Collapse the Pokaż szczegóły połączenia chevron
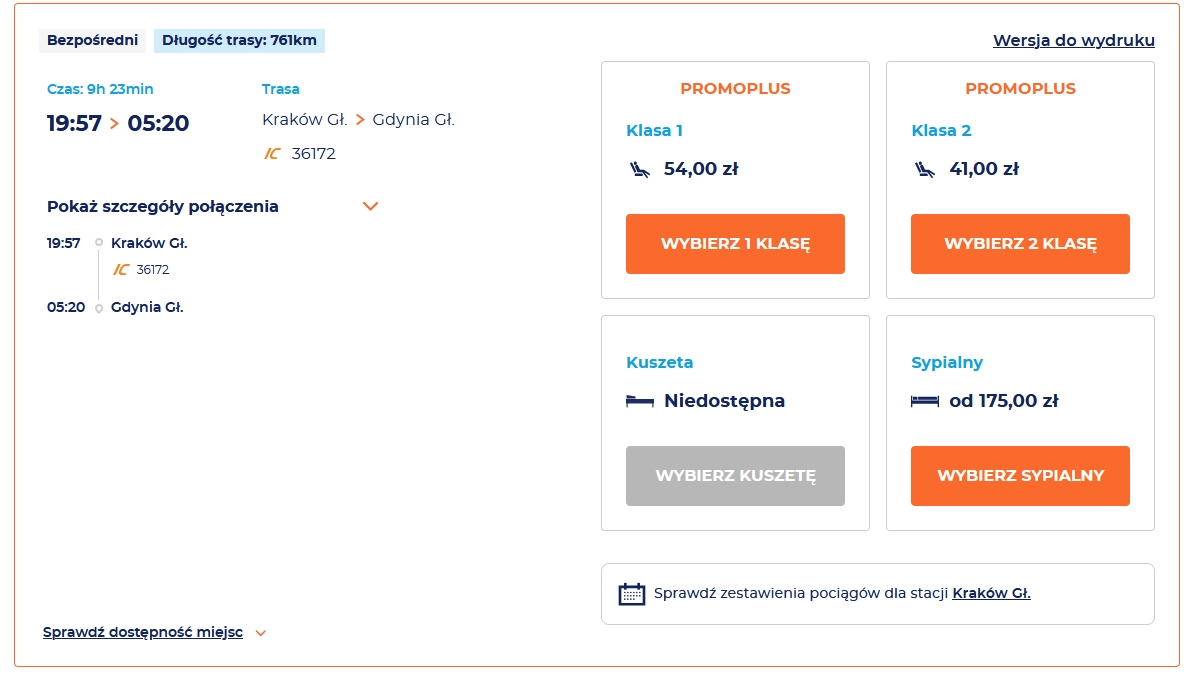Screen dimensions: 1191x677 click(x=370, y=206)
